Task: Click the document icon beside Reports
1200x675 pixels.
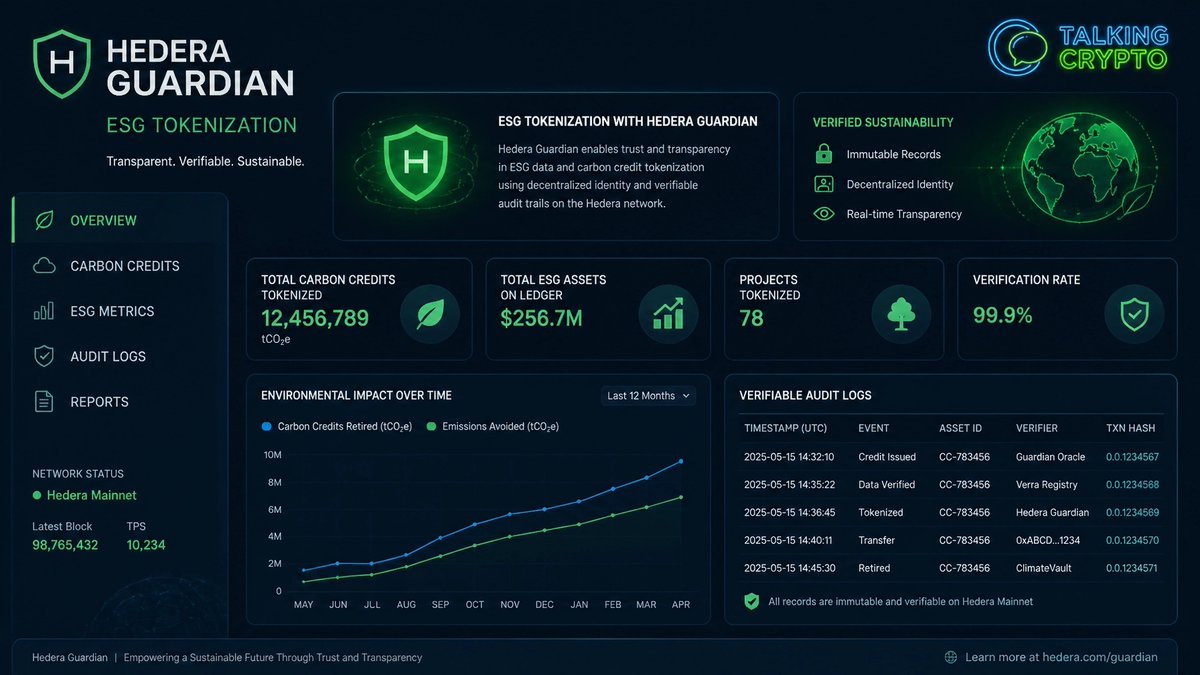Action: [44, 402]
